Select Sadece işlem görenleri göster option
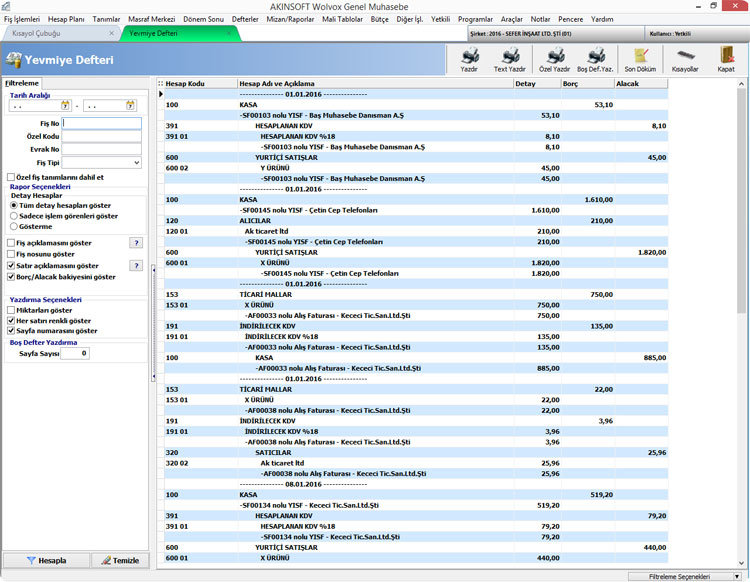The height and width of the screenshot is (582, 750). coord(14,216)
